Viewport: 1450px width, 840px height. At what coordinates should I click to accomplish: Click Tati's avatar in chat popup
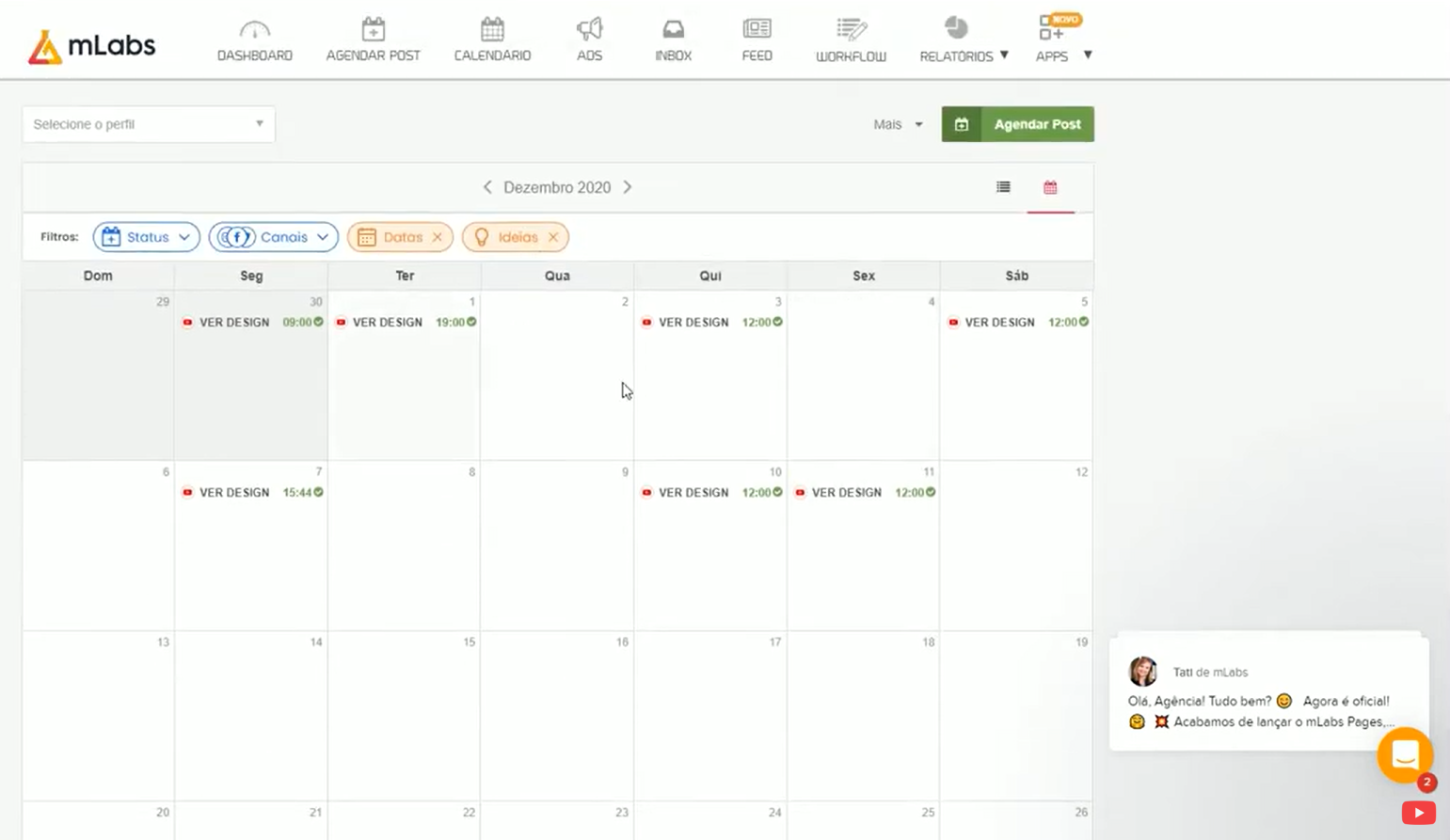[x=1142, y=671]
